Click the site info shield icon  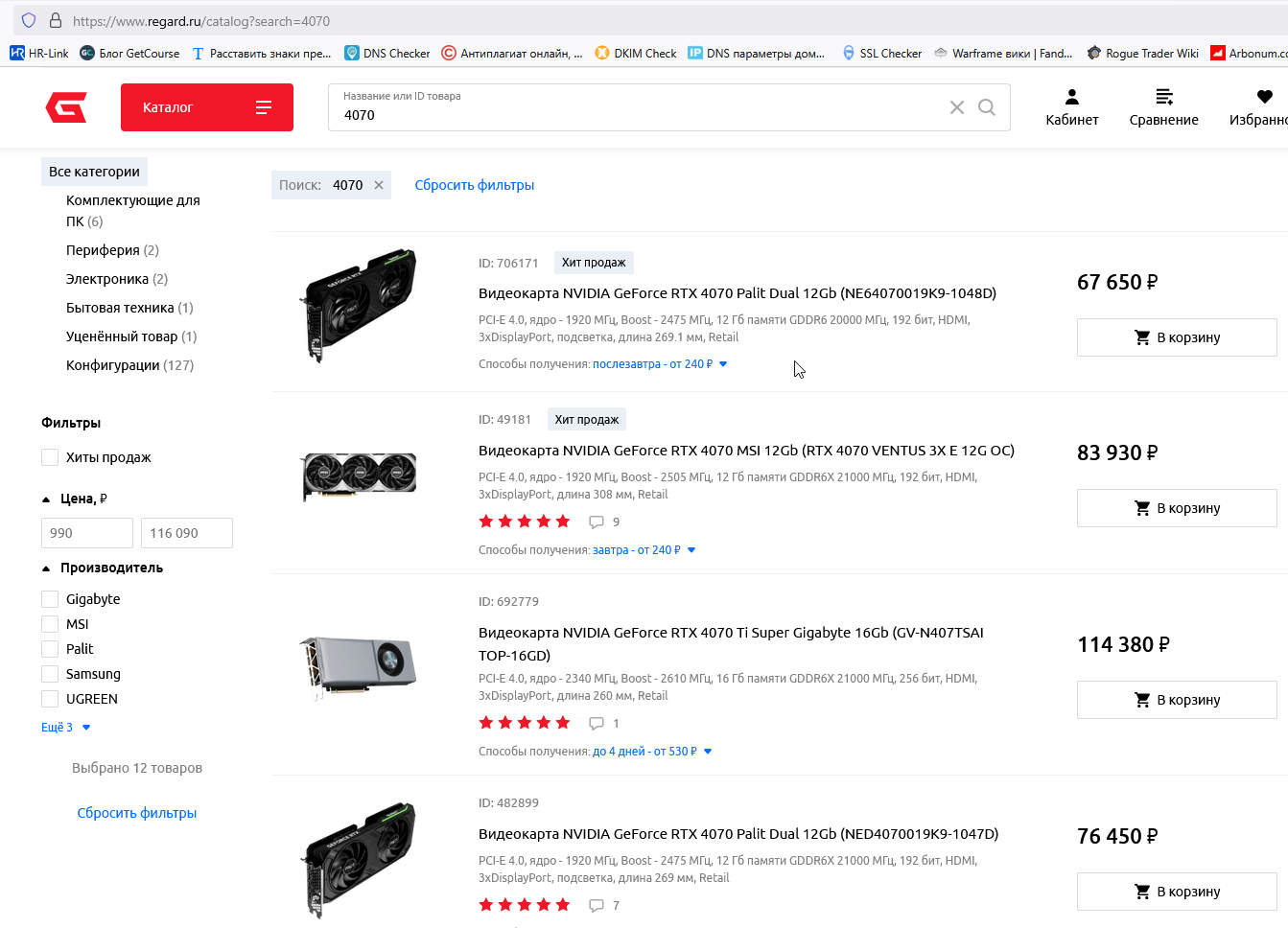(x=29, y=20)
